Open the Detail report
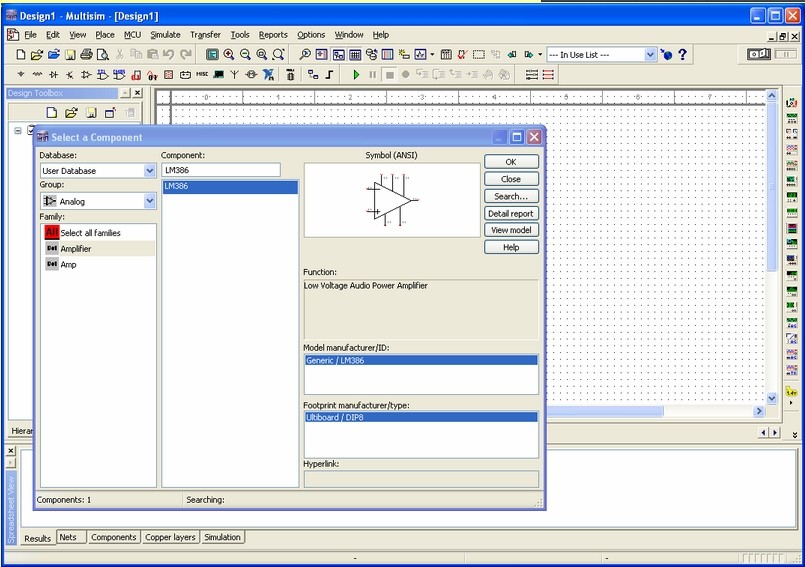Screen dimensions: 805x567 tap(511, 213)
